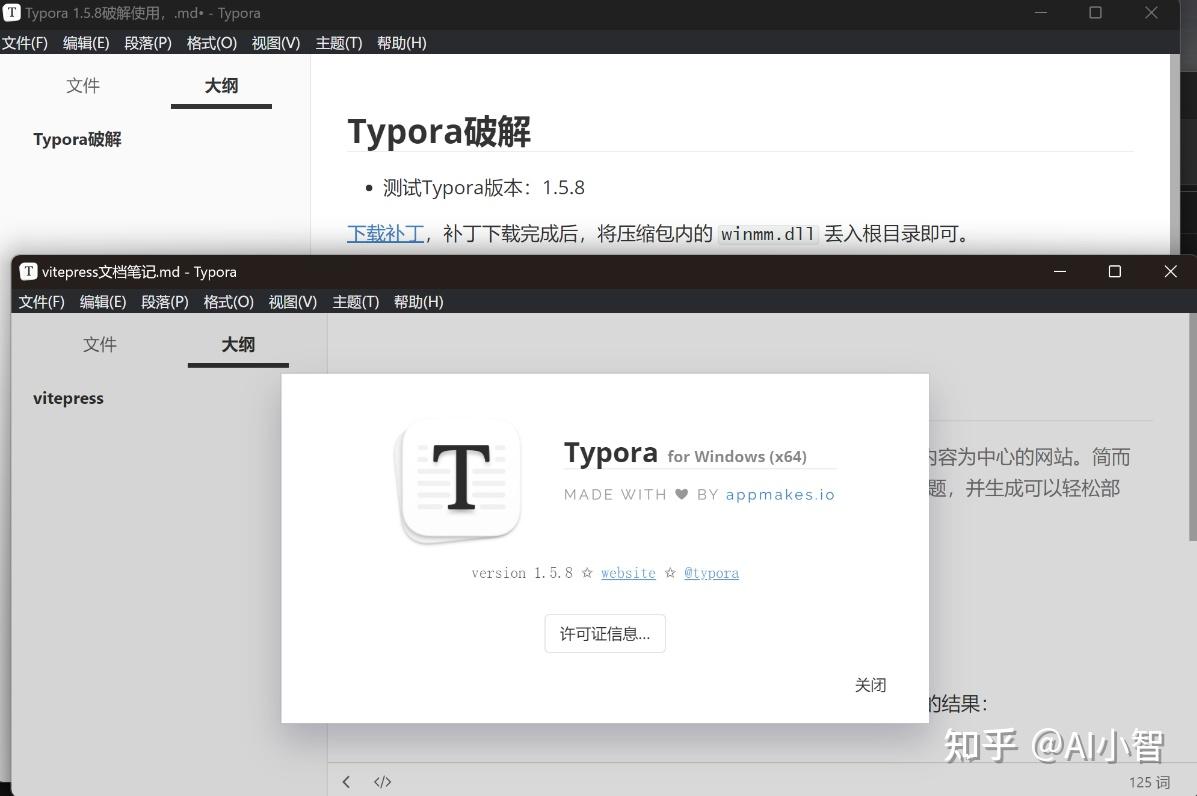Select the Typora破解 outline item
The image size is (1197, 796).
coord(77,139)
